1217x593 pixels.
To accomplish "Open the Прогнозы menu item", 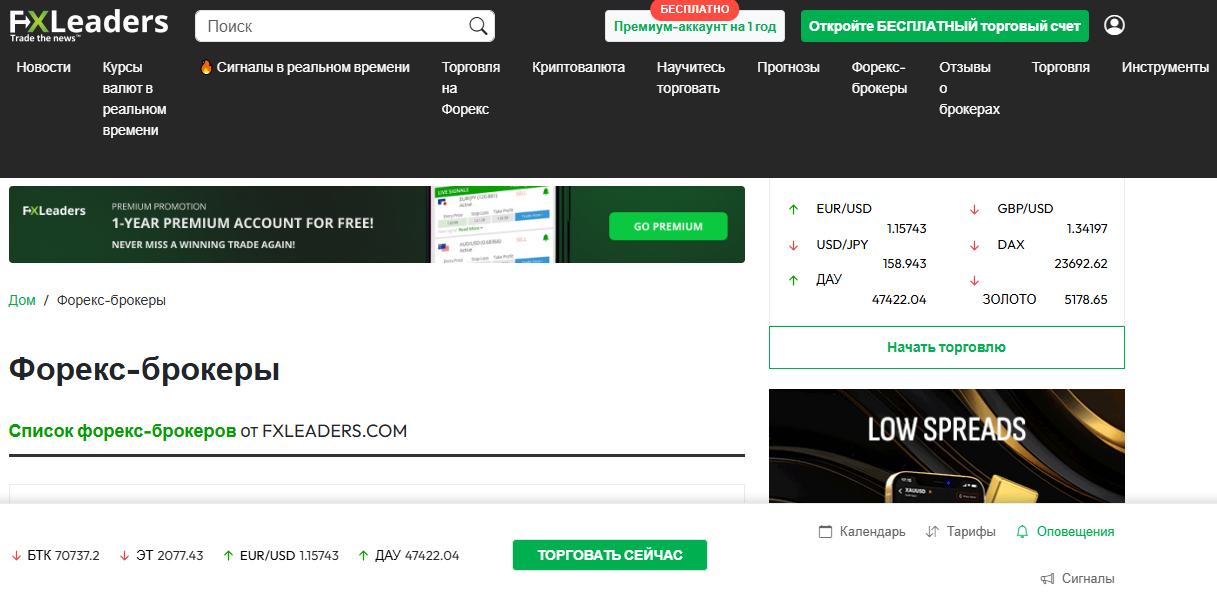I will (x=788, y=67).
